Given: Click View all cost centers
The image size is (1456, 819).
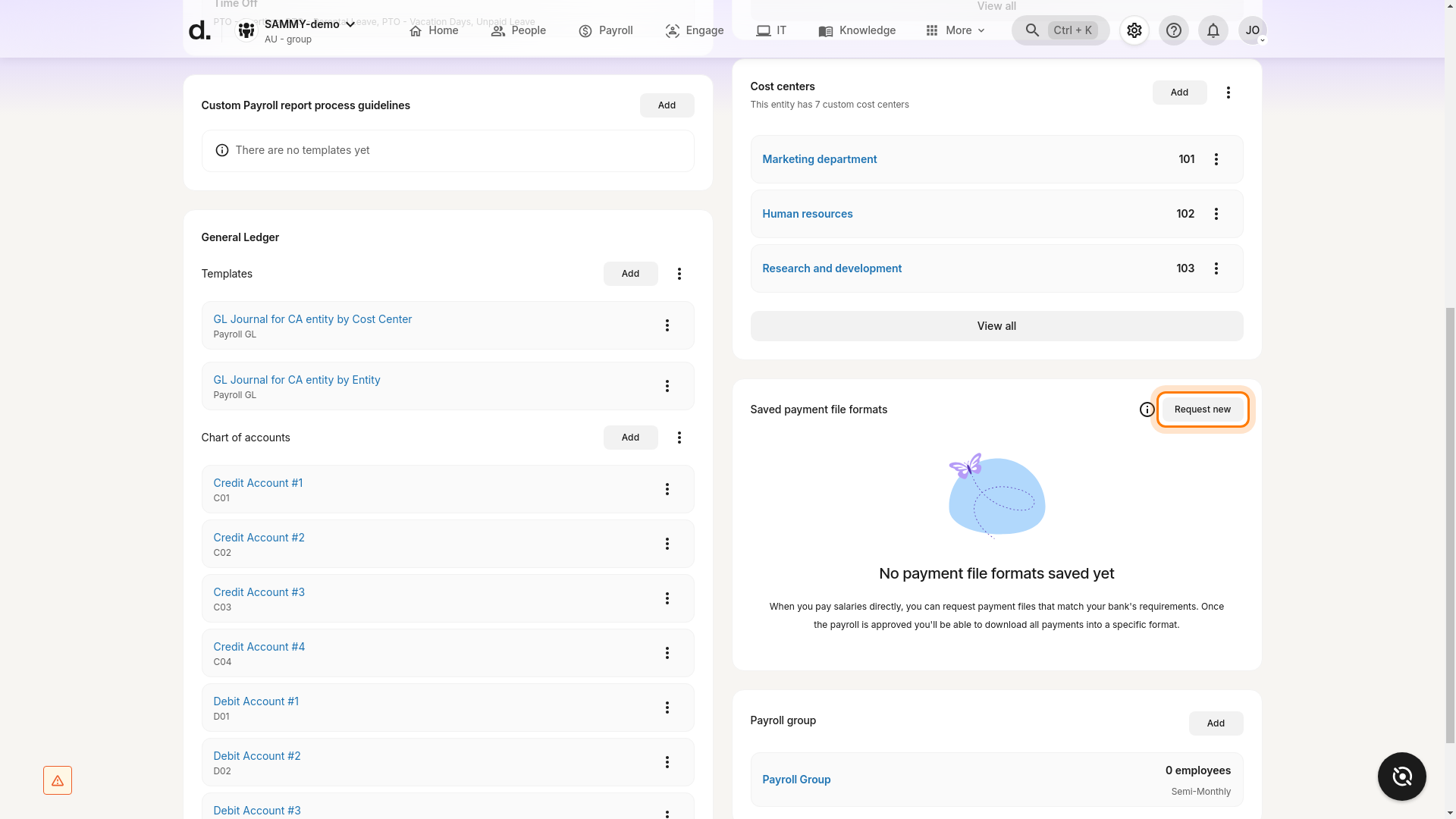Looking at the screenshot, I should tap(996, 326).
